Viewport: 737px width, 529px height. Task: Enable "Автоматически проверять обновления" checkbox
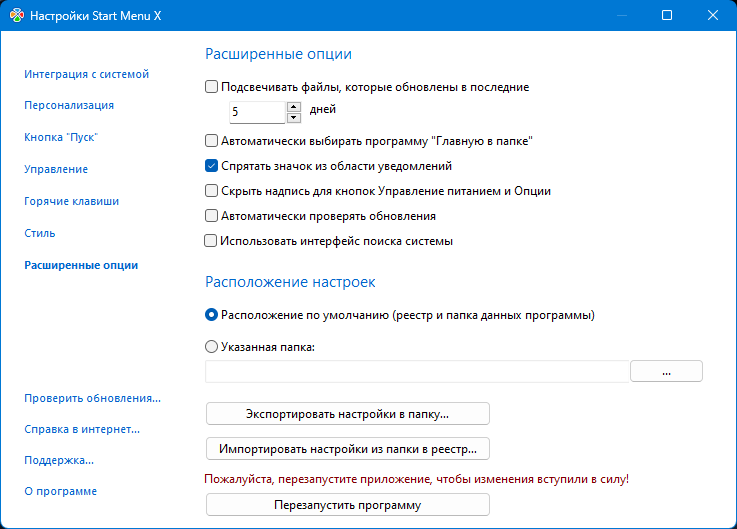coord(211,215)
